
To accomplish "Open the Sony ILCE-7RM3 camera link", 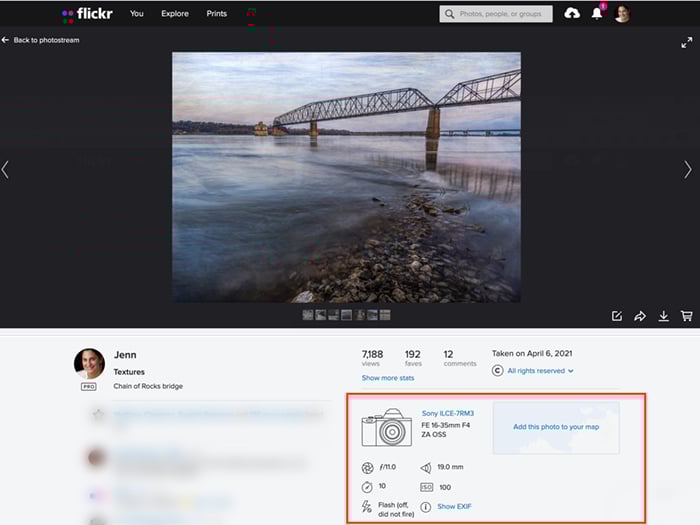I will click(448, 413).
